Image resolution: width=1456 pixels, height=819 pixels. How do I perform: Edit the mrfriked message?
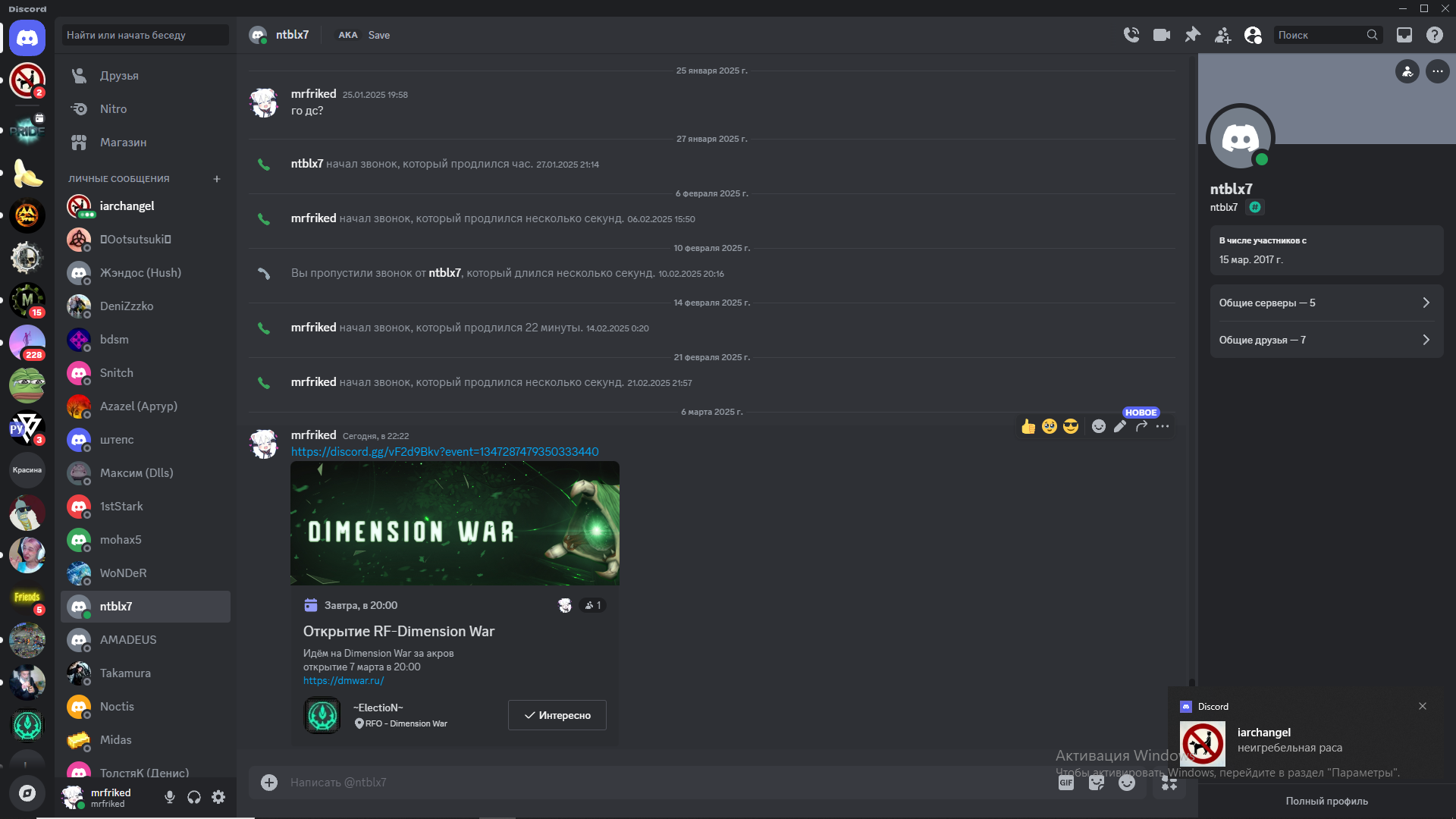[x=1120, y=426]
